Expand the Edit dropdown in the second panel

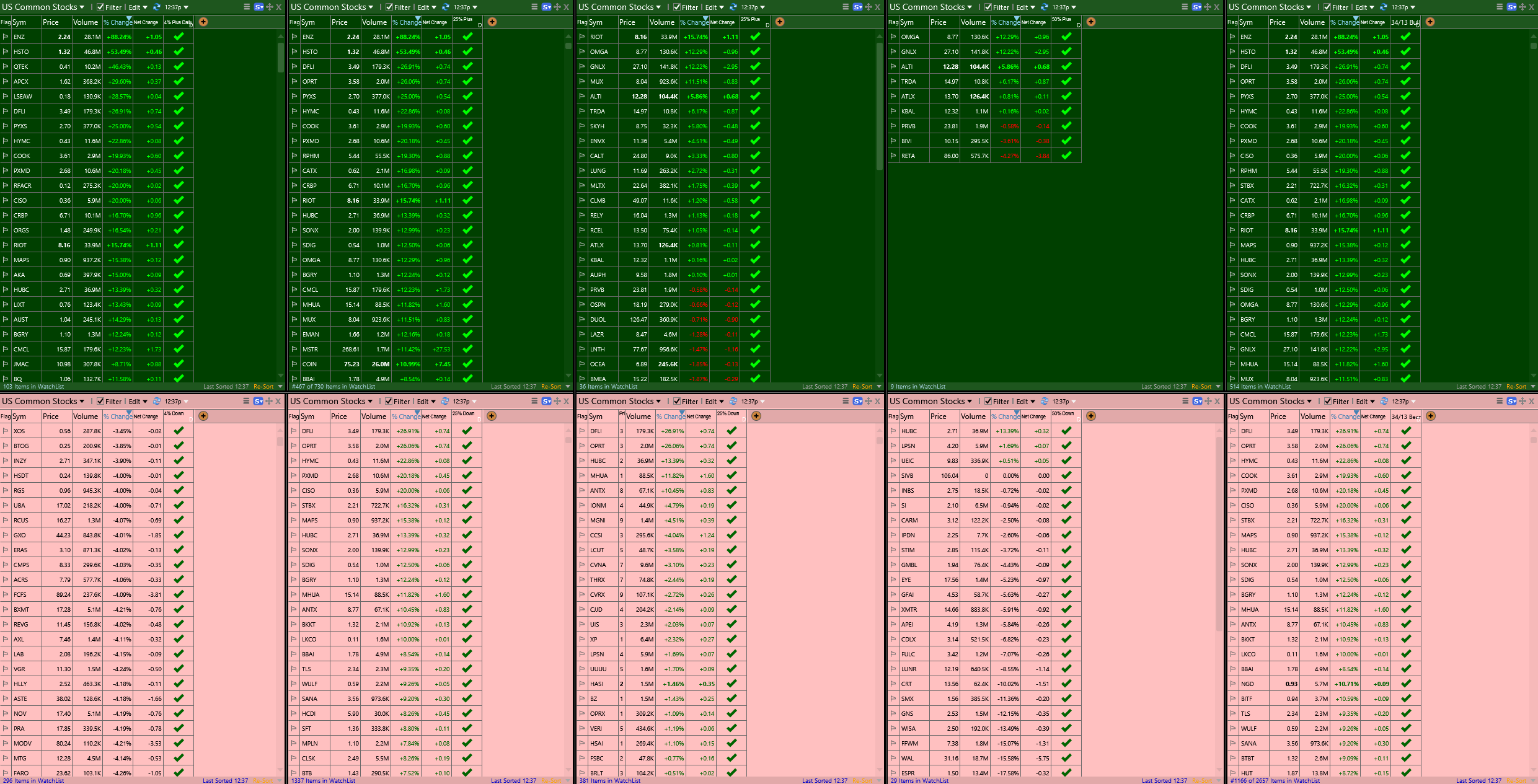pyautogui.click(x=425, y=7)
